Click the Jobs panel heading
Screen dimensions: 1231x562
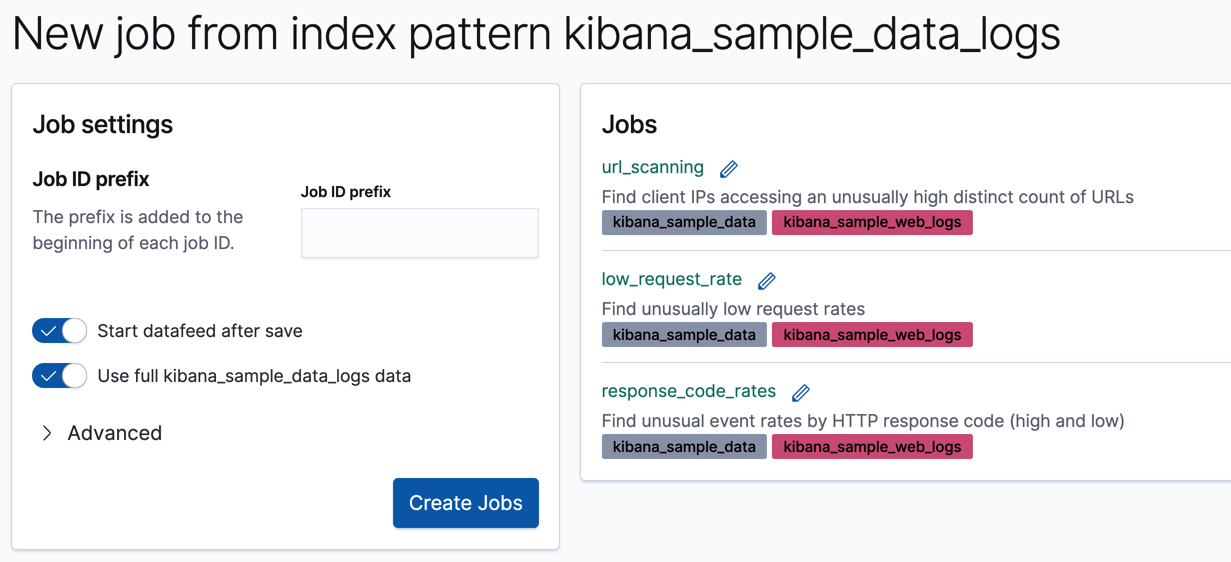pyautogui.click(x=629, y=125)
